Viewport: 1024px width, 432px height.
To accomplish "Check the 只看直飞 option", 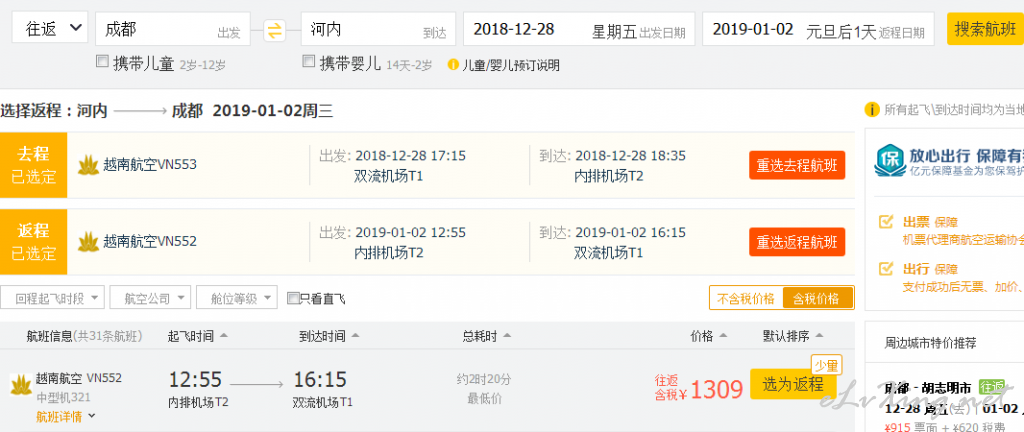I will pyautogui.click(x=293, y=299).
